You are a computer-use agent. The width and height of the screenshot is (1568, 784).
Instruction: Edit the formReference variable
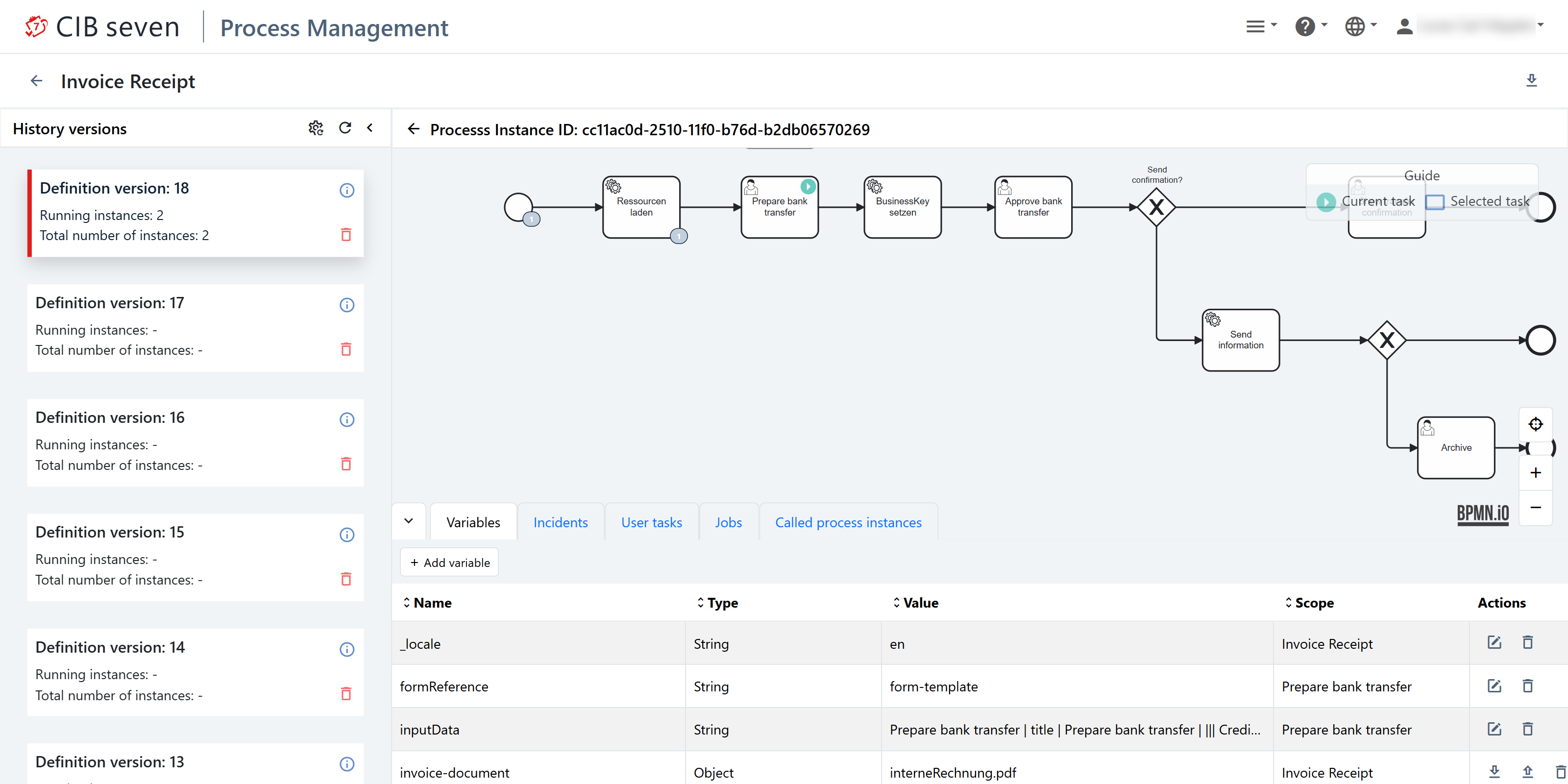(x=1494, y=686)
